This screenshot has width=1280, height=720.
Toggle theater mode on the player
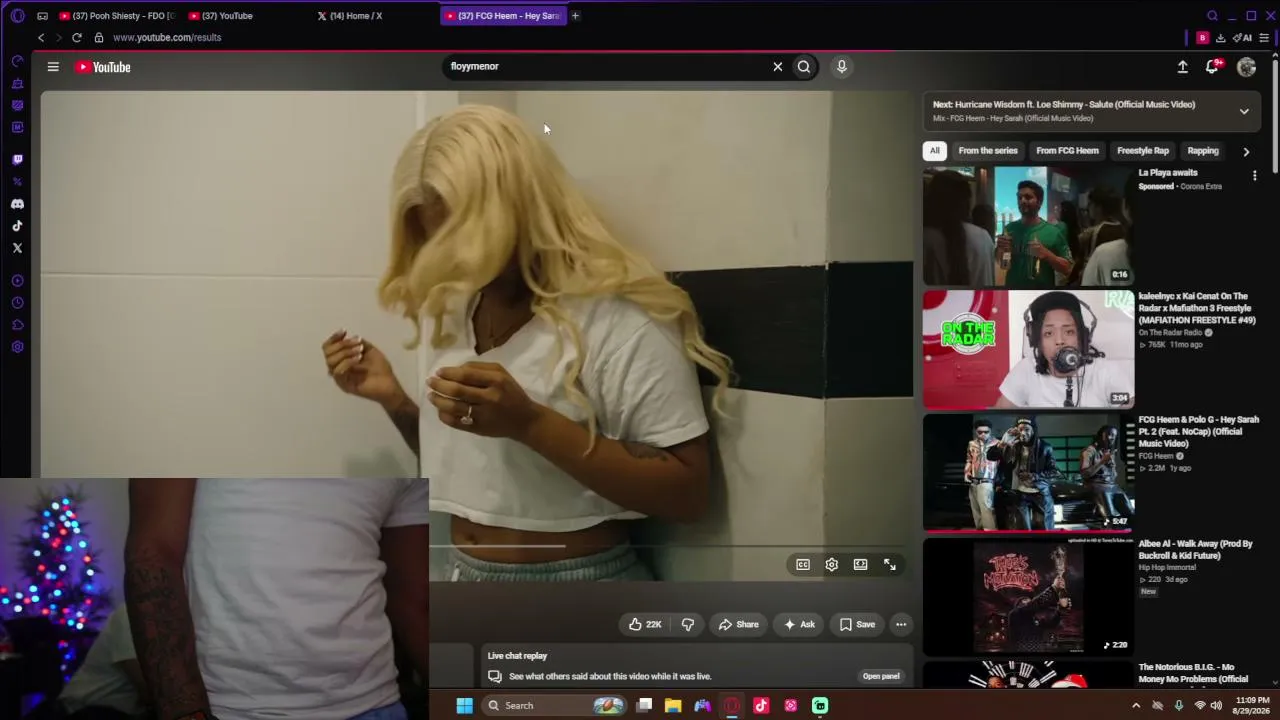pyautogui.click(x=860, y=565)
